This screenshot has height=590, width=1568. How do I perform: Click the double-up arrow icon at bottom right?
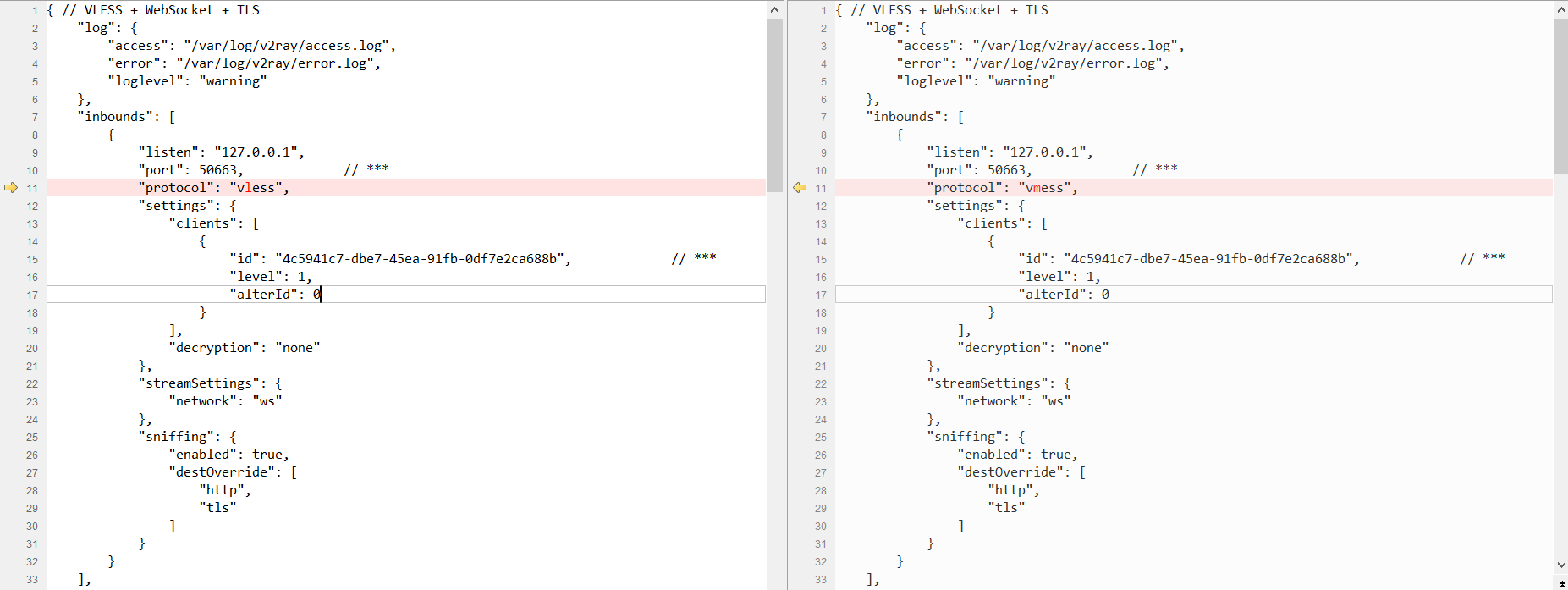[1561, 583]
